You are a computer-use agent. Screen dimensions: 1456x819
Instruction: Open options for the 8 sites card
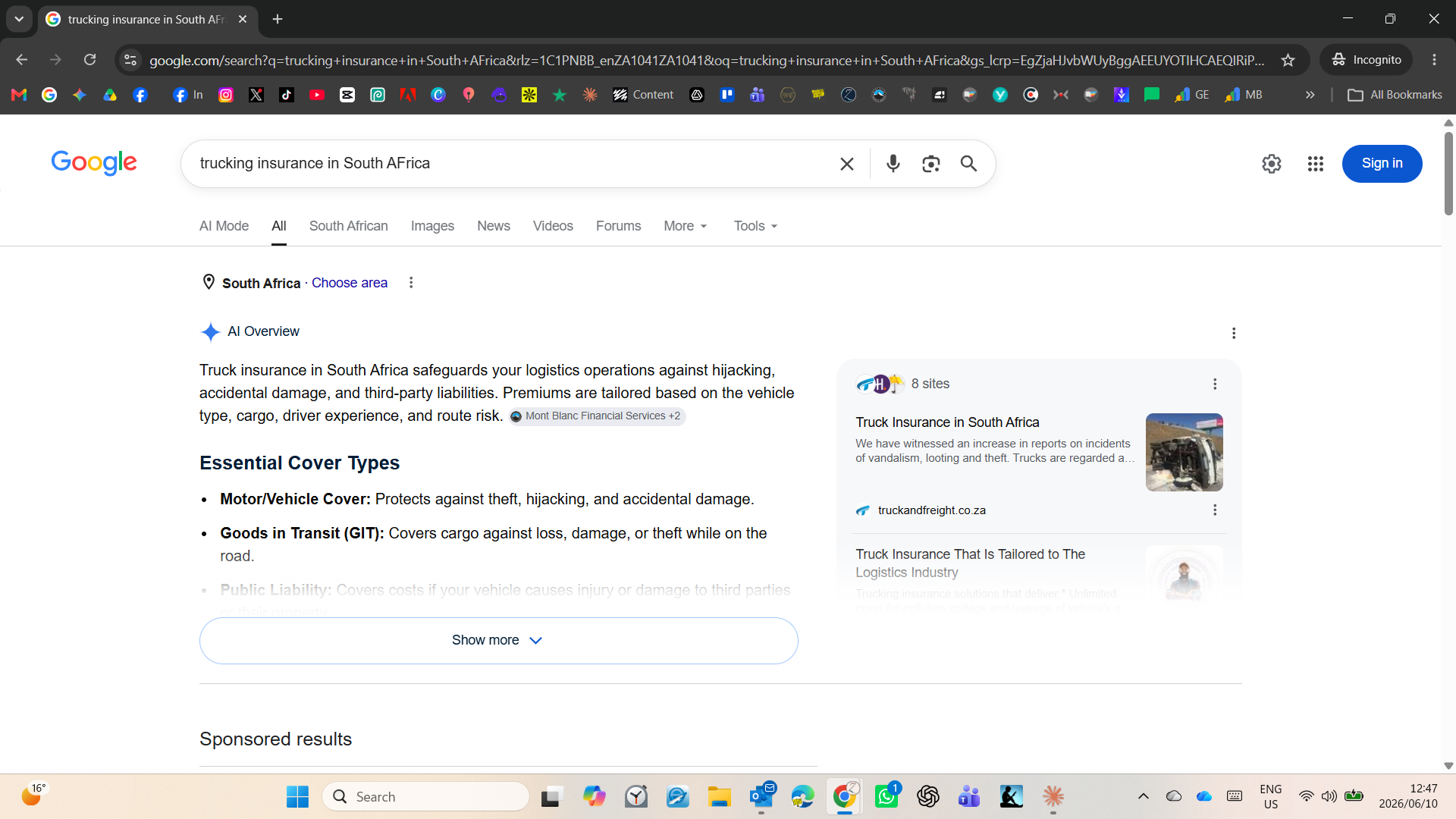1215,384
